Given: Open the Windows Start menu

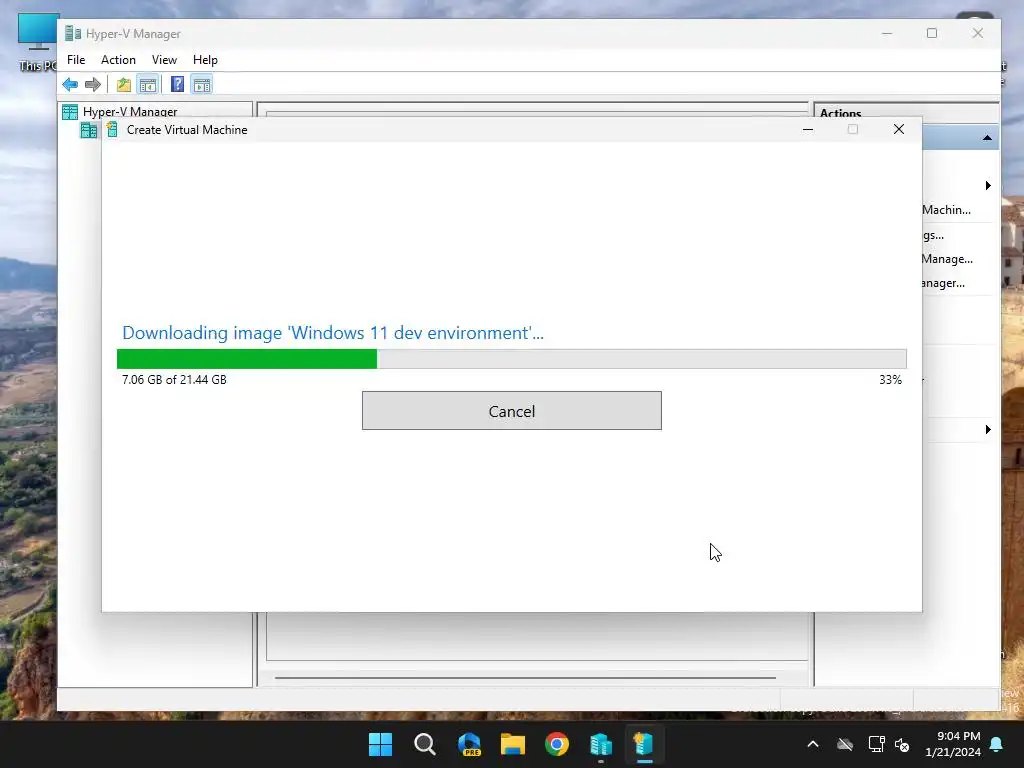Looking at the screenshot, I should [x=380, y=744].
